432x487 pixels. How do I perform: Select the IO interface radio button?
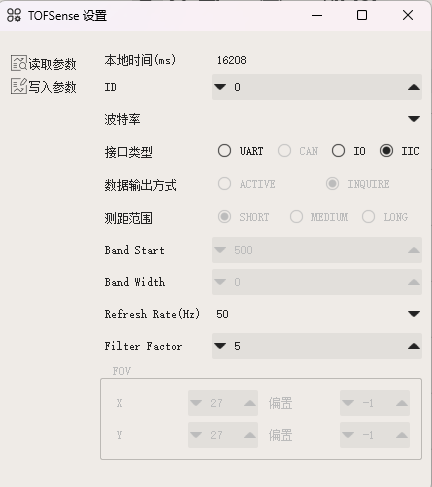tap(338, 151)
